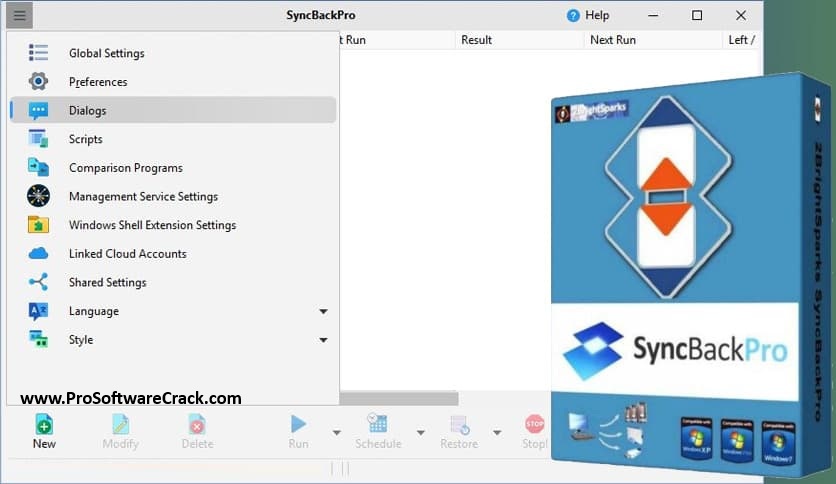The height and width of the screenshot is (484, 836).
Task: Sort by the Next Run column header
Action: [x=653, y=40]
